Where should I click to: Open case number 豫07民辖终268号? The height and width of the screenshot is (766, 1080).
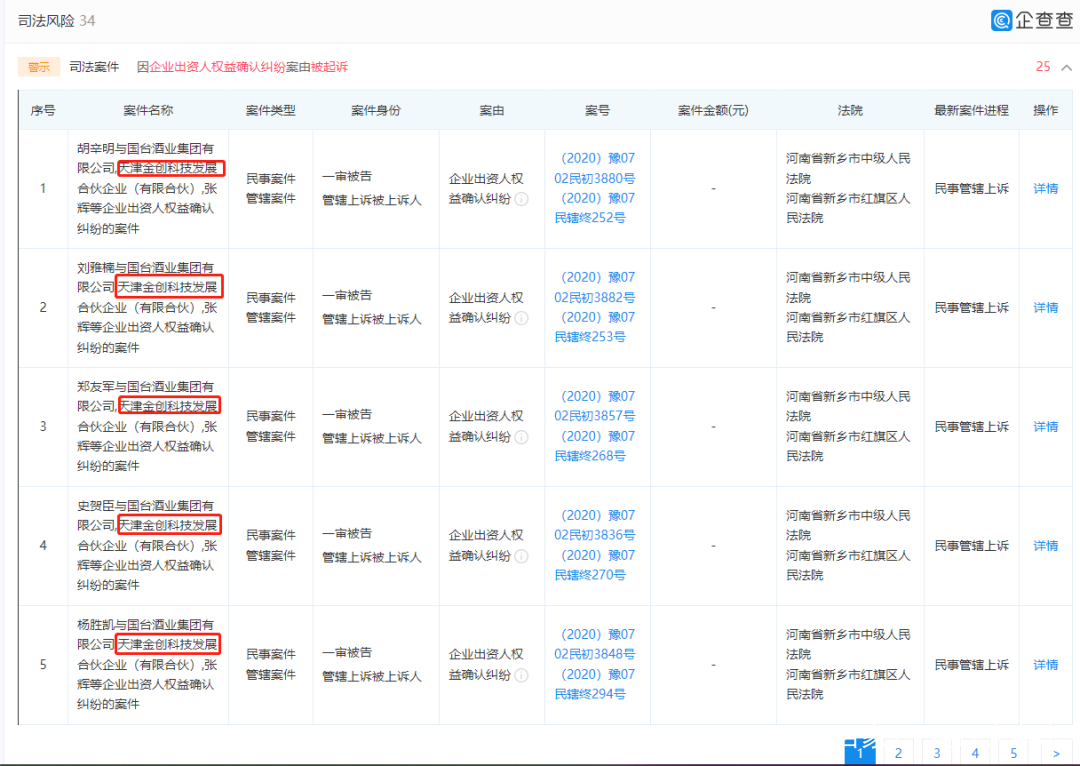coord(595,446)
